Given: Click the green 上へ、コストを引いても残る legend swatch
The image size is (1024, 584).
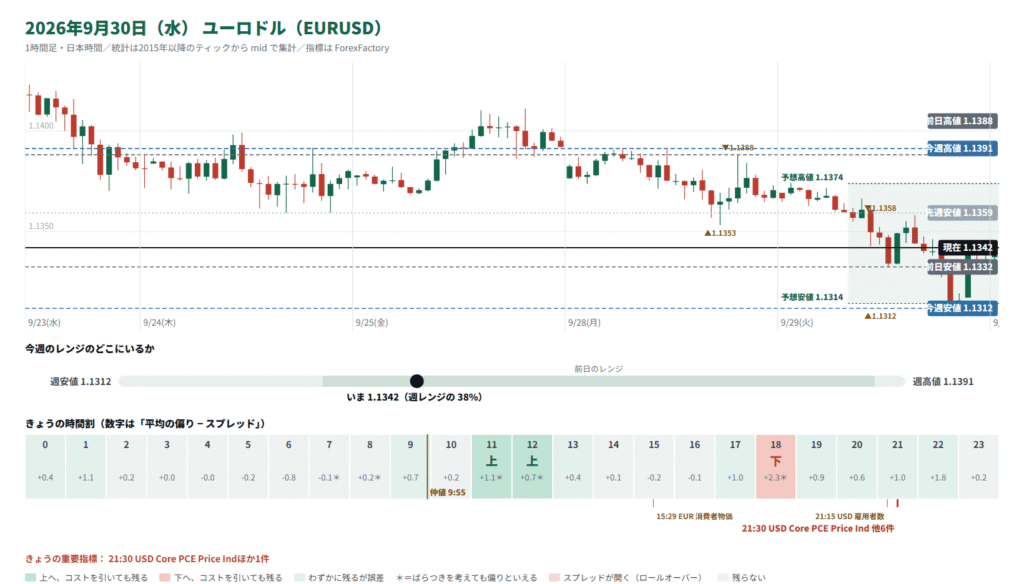Looking at the screenshot, I should (x=30, y=578).
